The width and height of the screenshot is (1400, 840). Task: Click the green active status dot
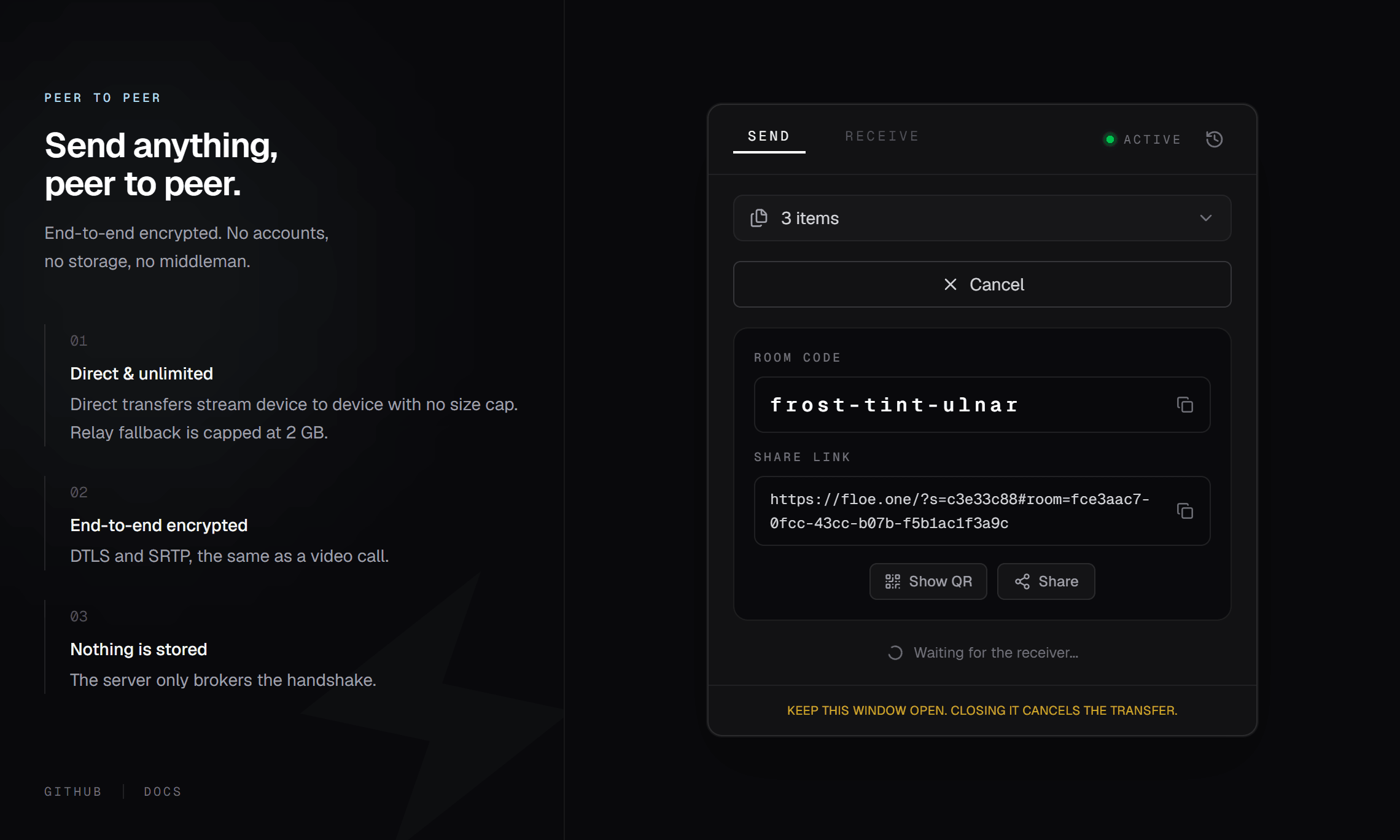click(1110, 139)
